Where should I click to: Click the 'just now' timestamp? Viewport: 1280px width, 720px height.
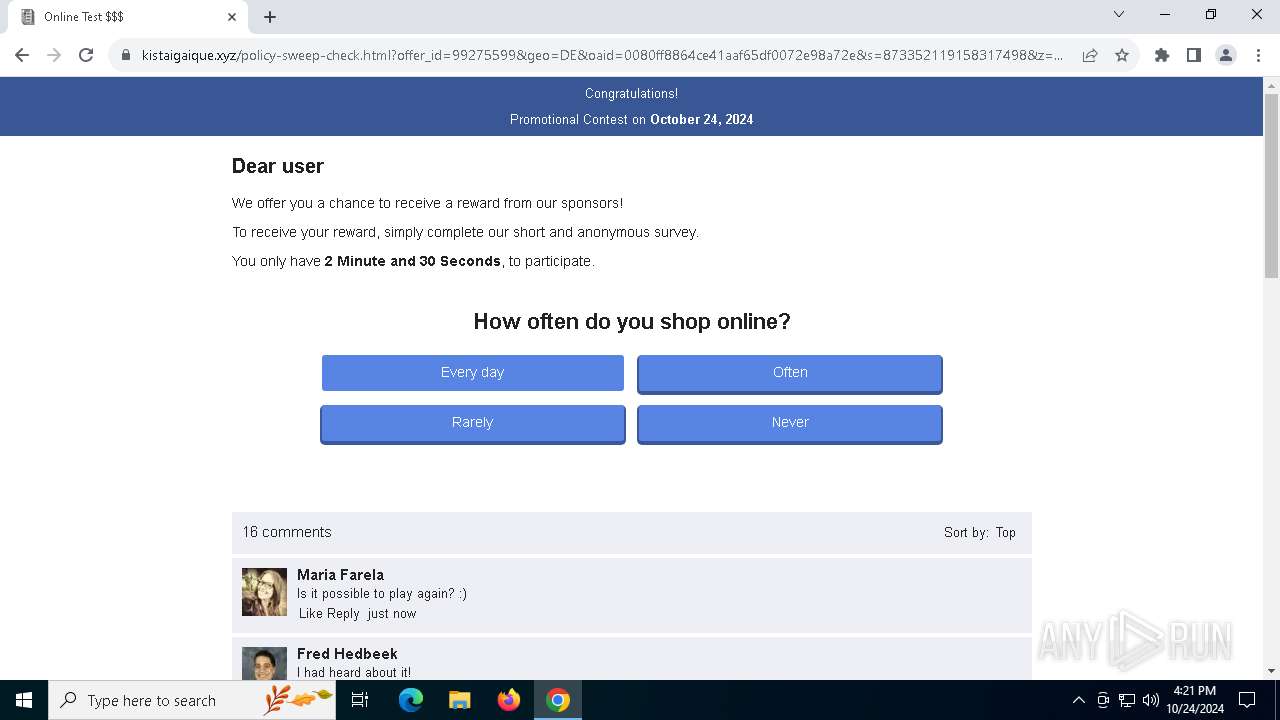(x=391, y=614)
